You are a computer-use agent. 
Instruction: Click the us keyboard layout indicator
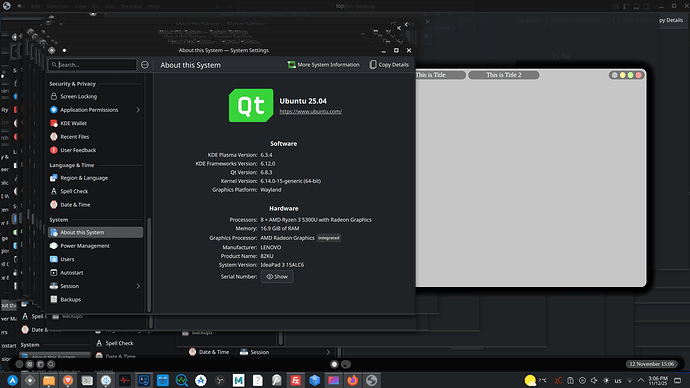tap(618, 381)
